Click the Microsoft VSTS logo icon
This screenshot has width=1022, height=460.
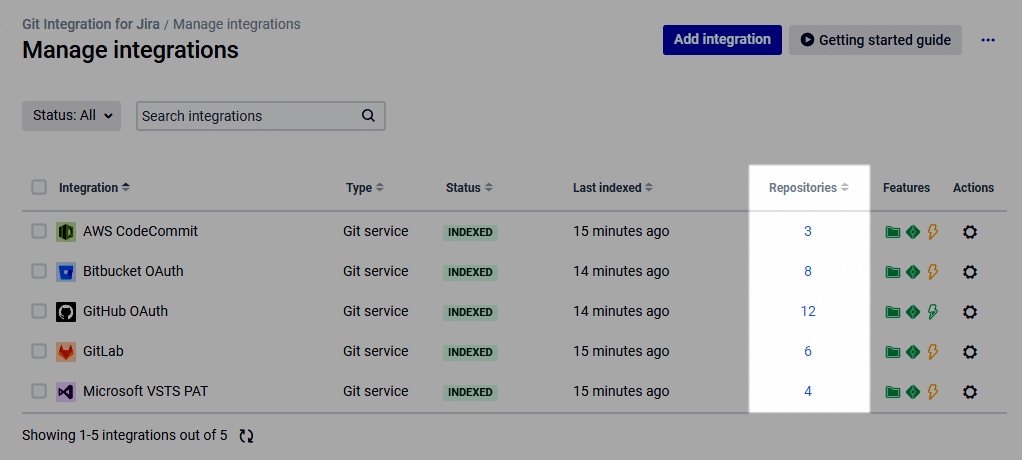66,392
